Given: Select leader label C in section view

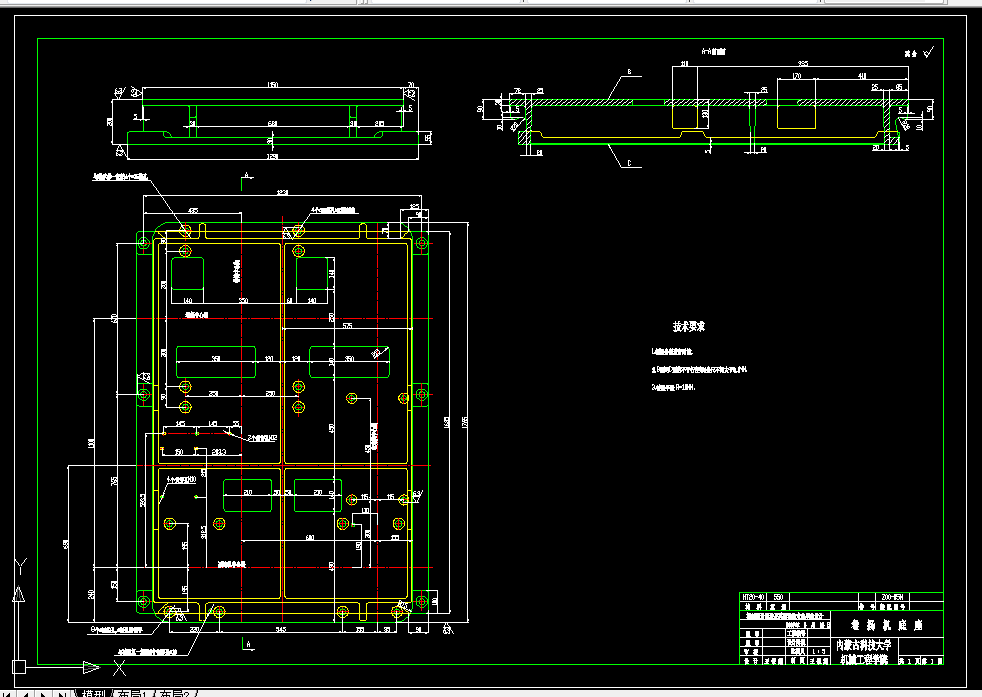Looking at the screenshot, I should click(629, 163).
